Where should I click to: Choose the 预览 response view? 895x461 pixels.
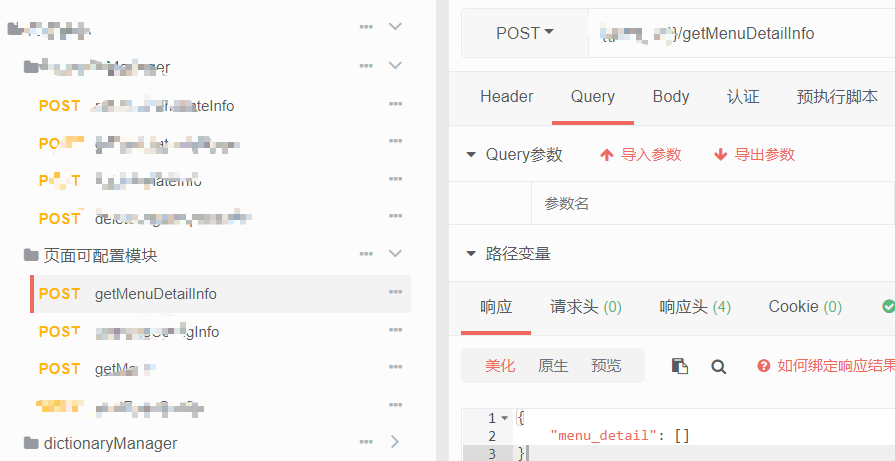click(x=606, y=366)
